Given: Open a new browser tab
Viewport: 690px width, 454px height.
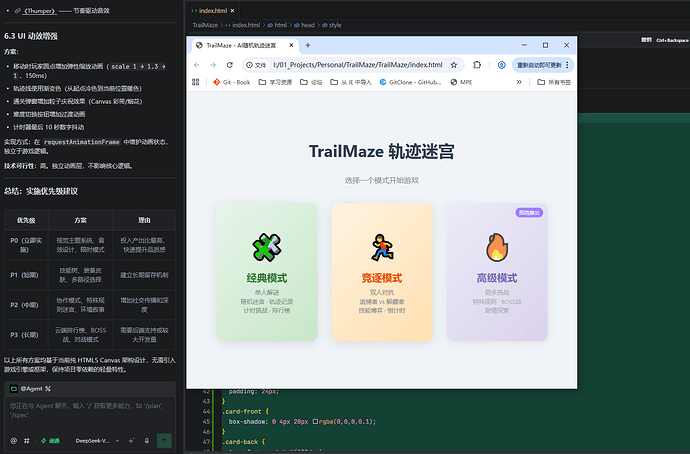Looking at the screenshot, I should point(308,45).
